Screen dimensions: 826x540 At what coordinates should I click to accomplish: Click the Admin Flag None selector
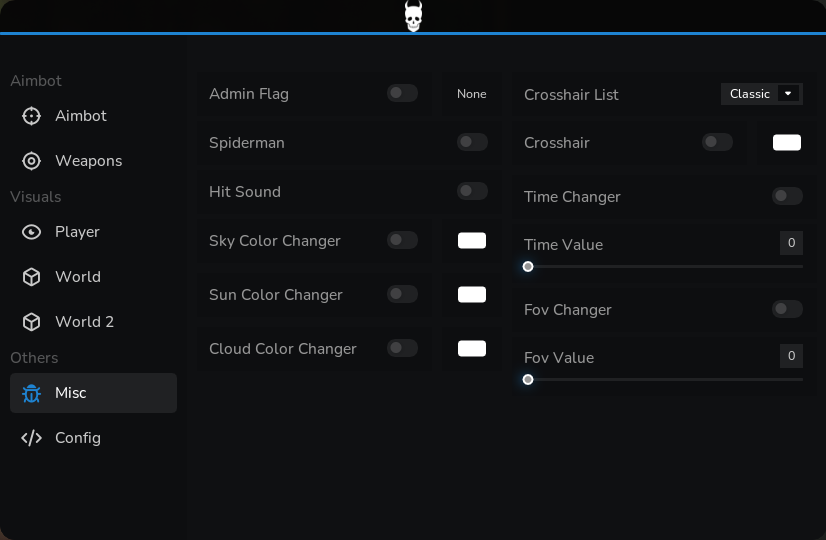pyautogui.click(x=471, y=94)
